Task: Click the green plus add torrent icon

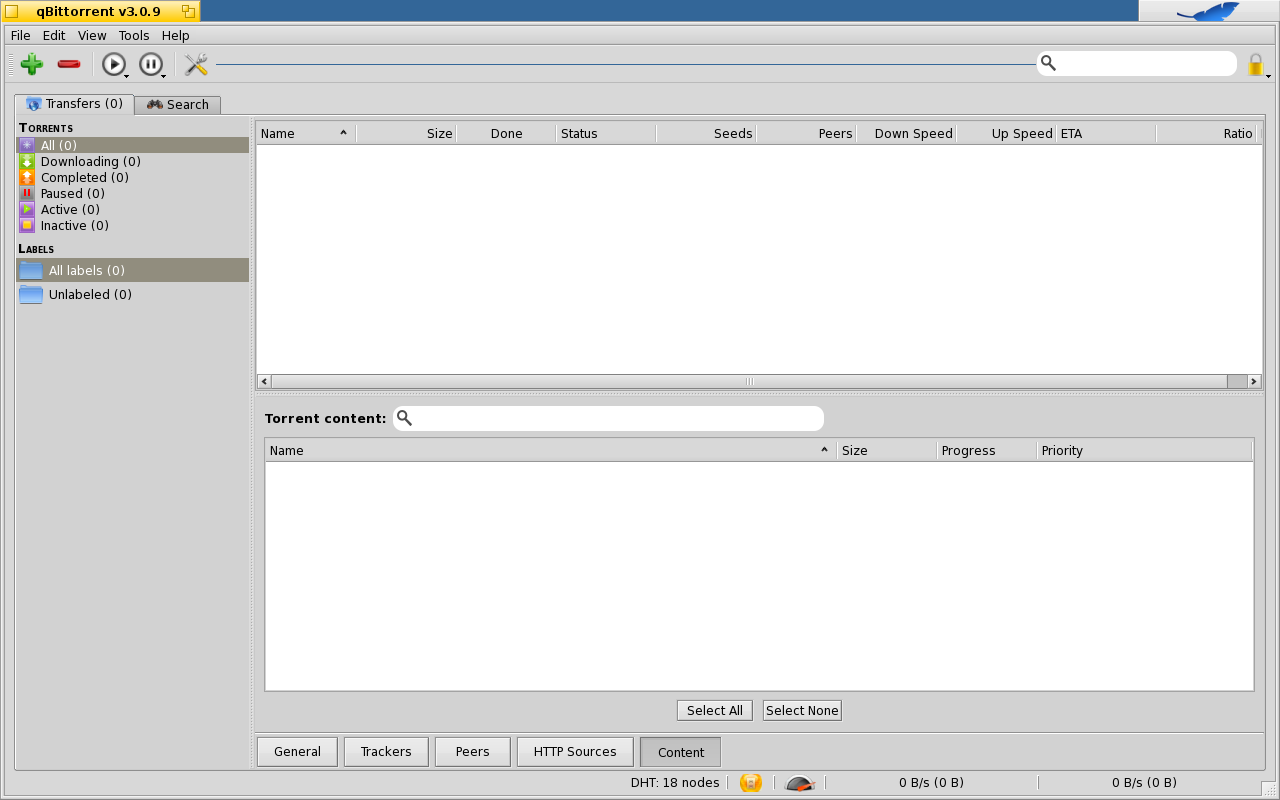Action: point(32,65)
